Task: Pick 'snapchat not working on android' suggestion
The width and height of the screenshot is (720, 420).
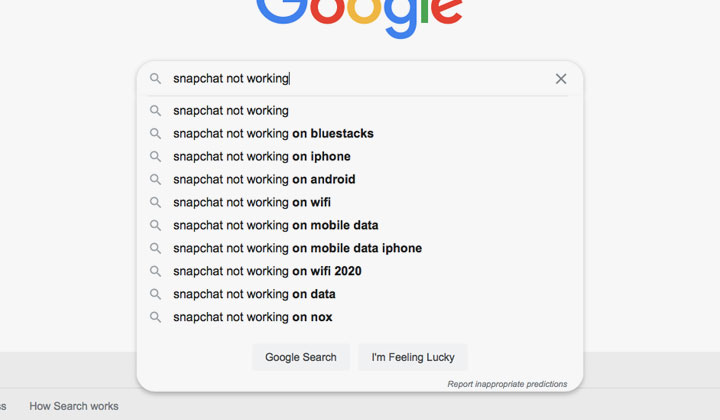Action: [x=360, y=179]
